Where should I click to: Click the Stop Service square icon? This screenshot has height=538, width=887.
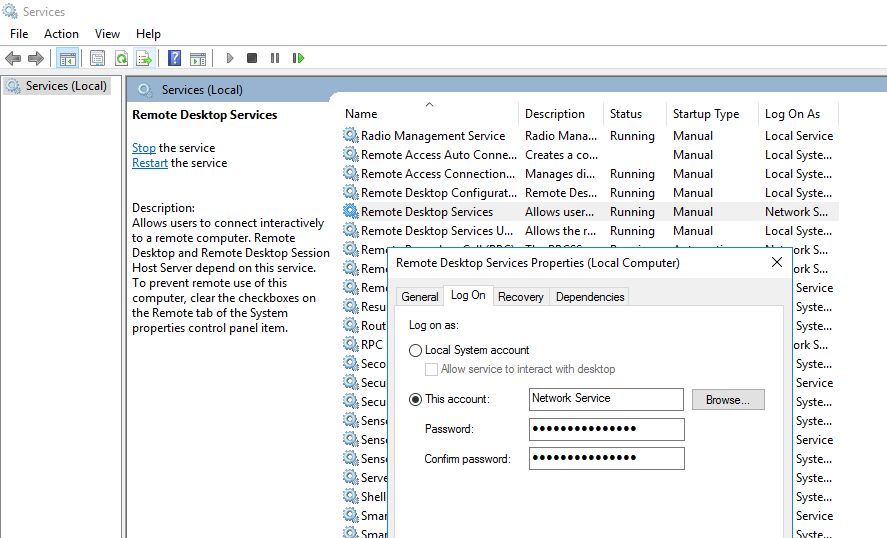(x=252, y=58)
